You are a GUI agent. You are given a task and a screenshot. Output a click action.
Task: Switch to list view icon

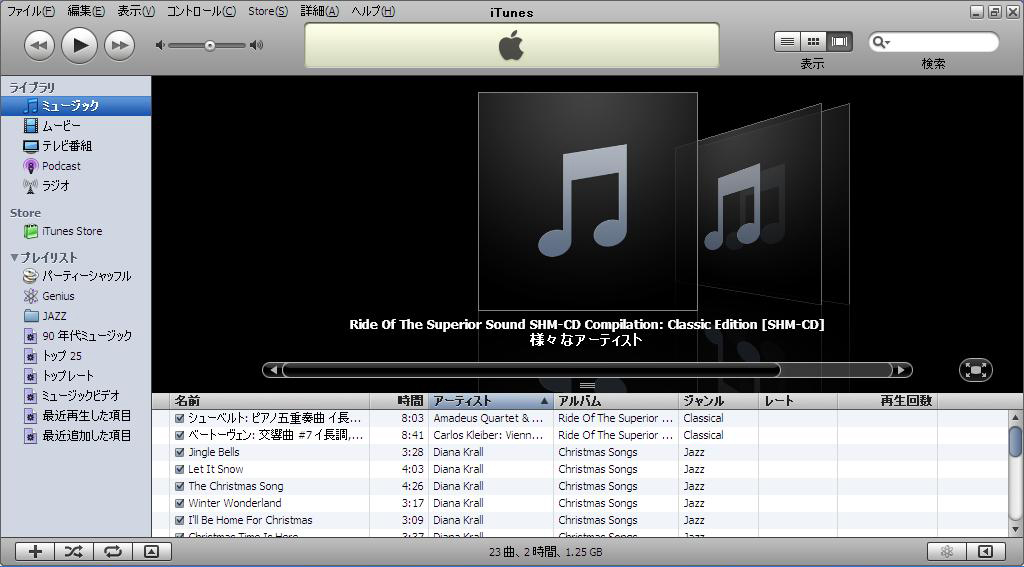pyautogui.click(x=788, y=42)
